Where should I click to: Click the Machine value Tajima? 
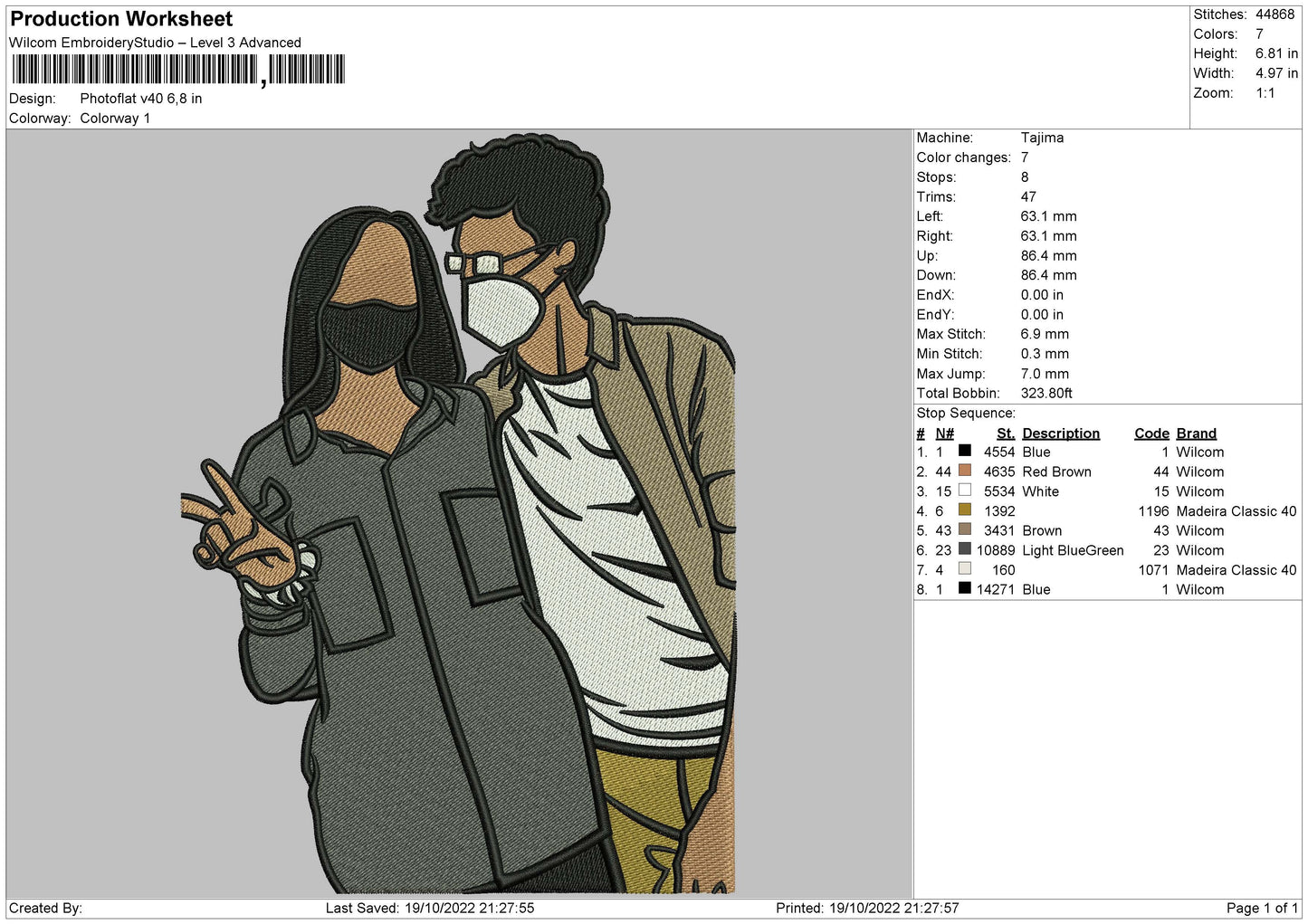coord(1042,138)
